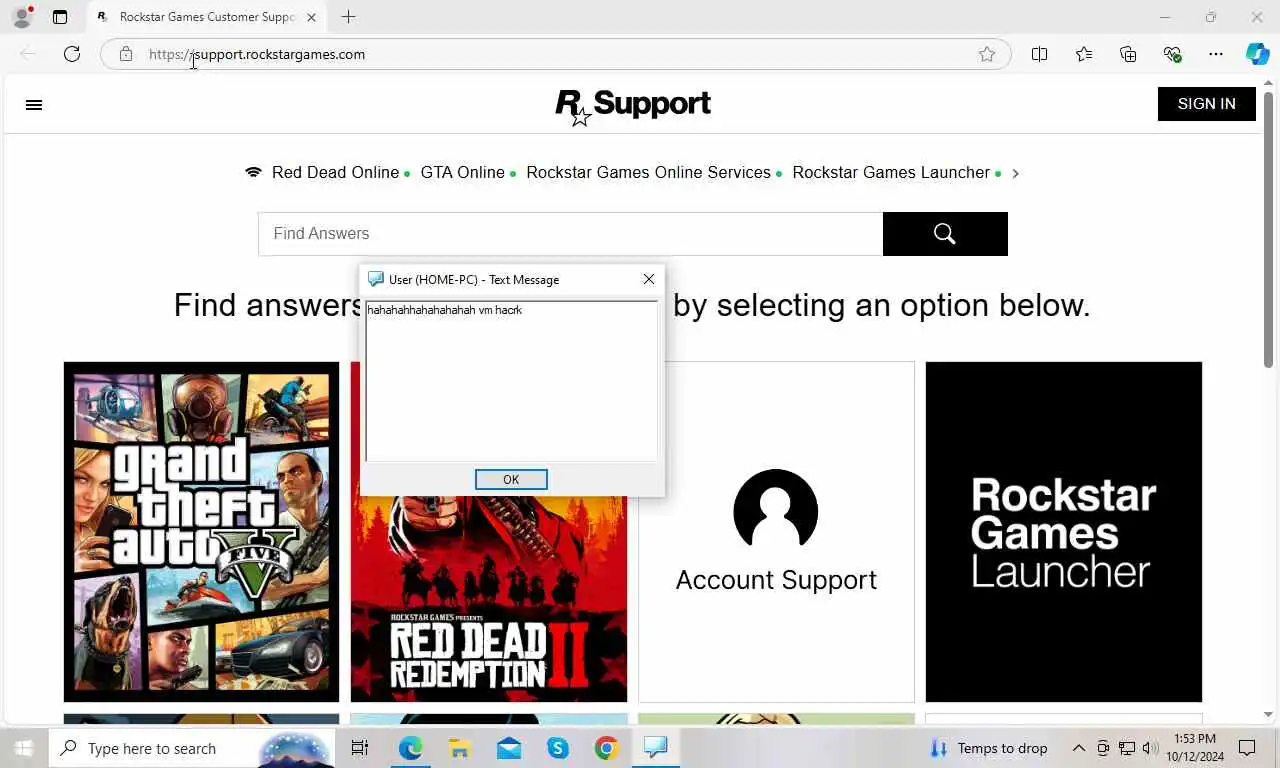Open Task View in the taskbar

click(x=360, y=748)
